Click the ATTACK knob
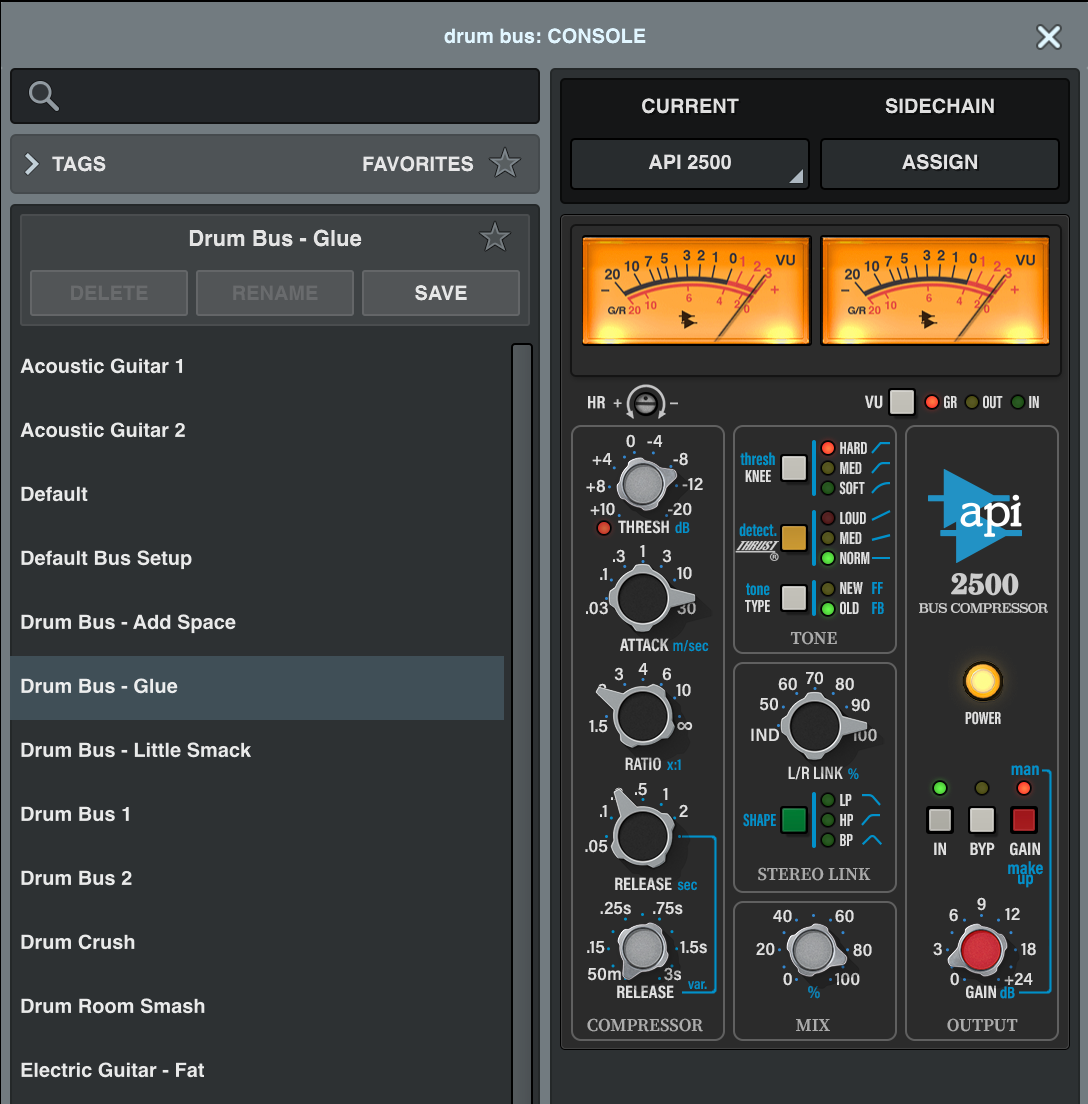This screenshot has width=1088, height=1104. [x=642, y=599]
